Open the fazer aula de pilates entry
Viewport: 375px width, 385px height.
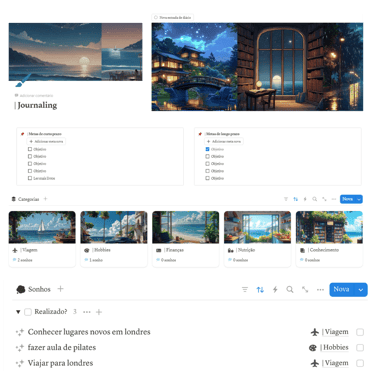pos(62,348)
